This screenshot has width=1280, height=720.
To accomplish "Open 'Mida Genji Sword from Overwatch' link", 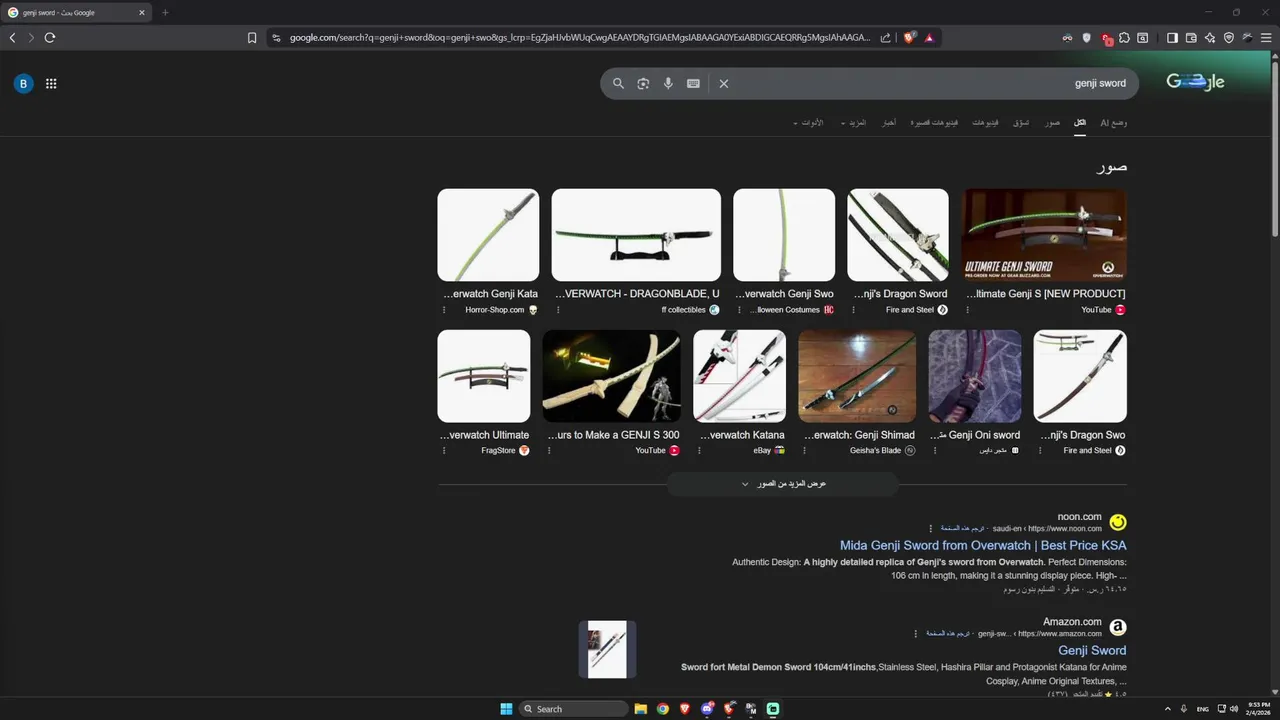I will pos(983,546).
